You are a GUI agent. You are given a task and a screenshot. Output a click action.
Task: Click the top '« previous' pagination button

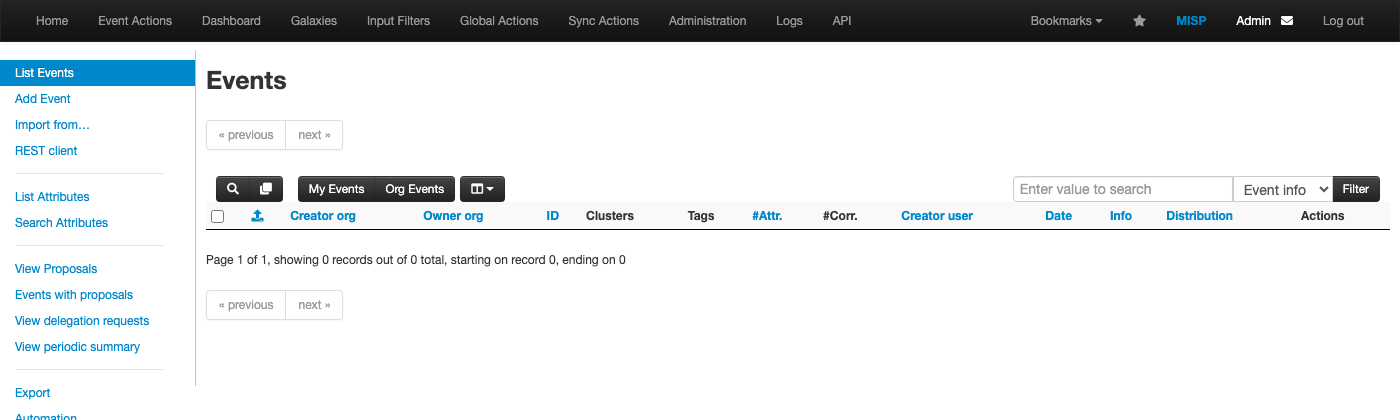246,135
